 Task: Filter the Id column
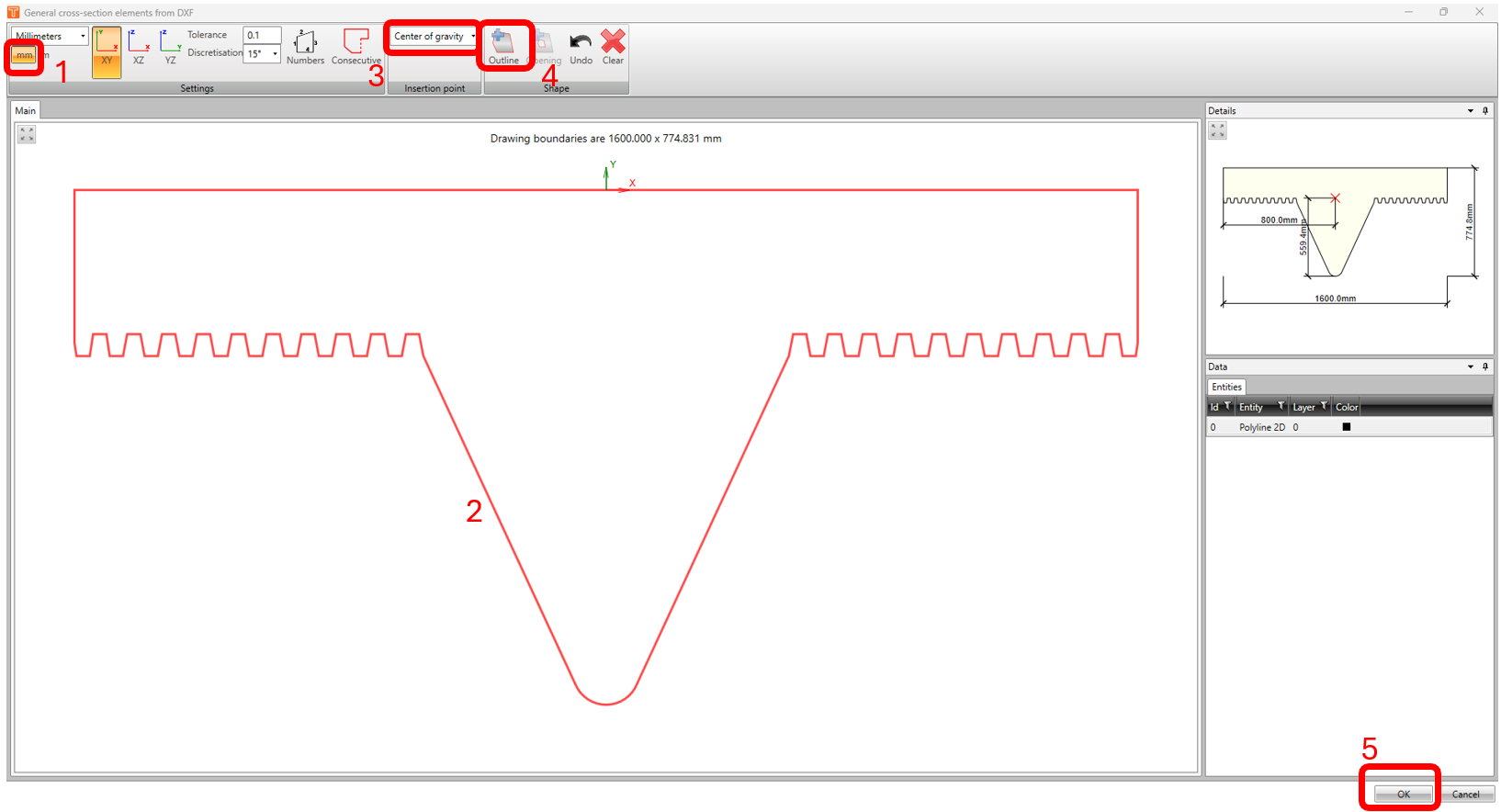coord(1227,406)
